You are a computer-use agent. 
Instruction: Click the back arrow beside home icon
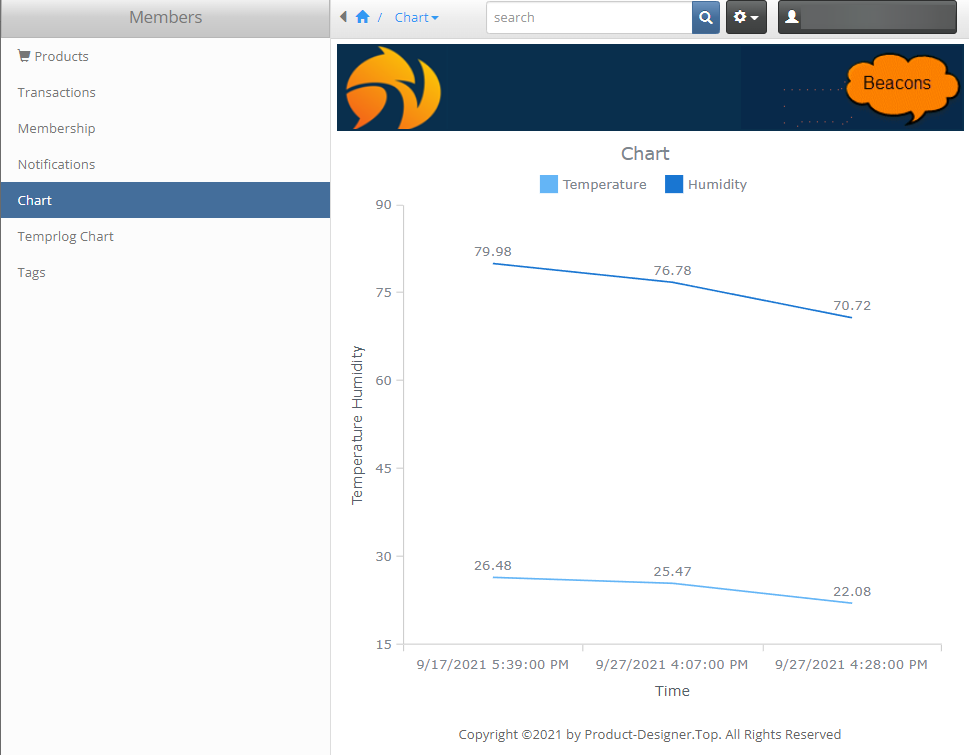coord(344,17)
